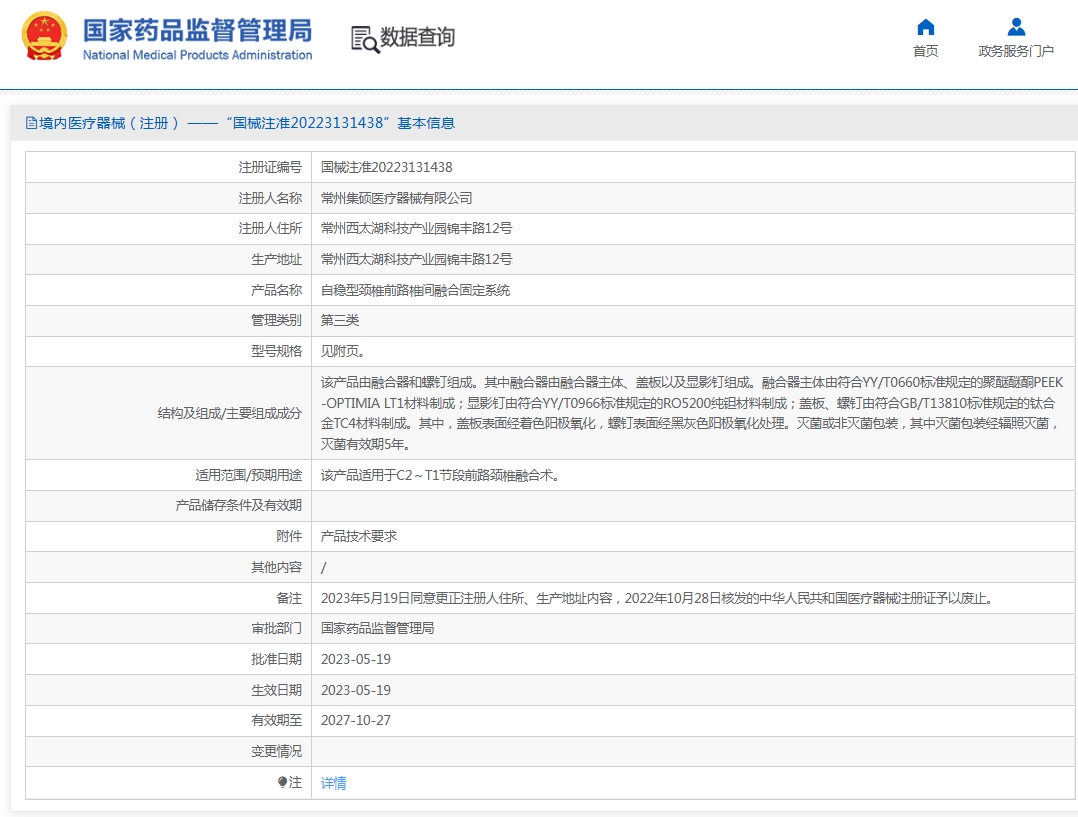1078x817 pixels.
Task: Select the slash value in 其他内容 row
Action: (x=324, y=567)
